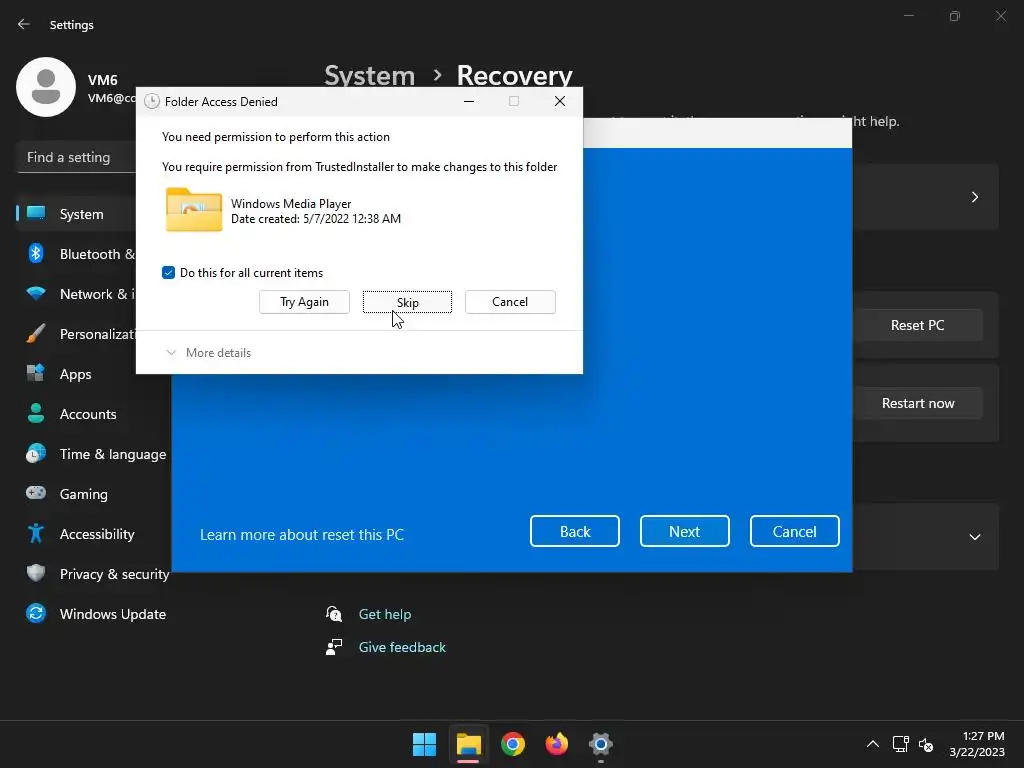Expand the bottom Recovery card's down chevron

pyautogui.click(x=974, y=537)
